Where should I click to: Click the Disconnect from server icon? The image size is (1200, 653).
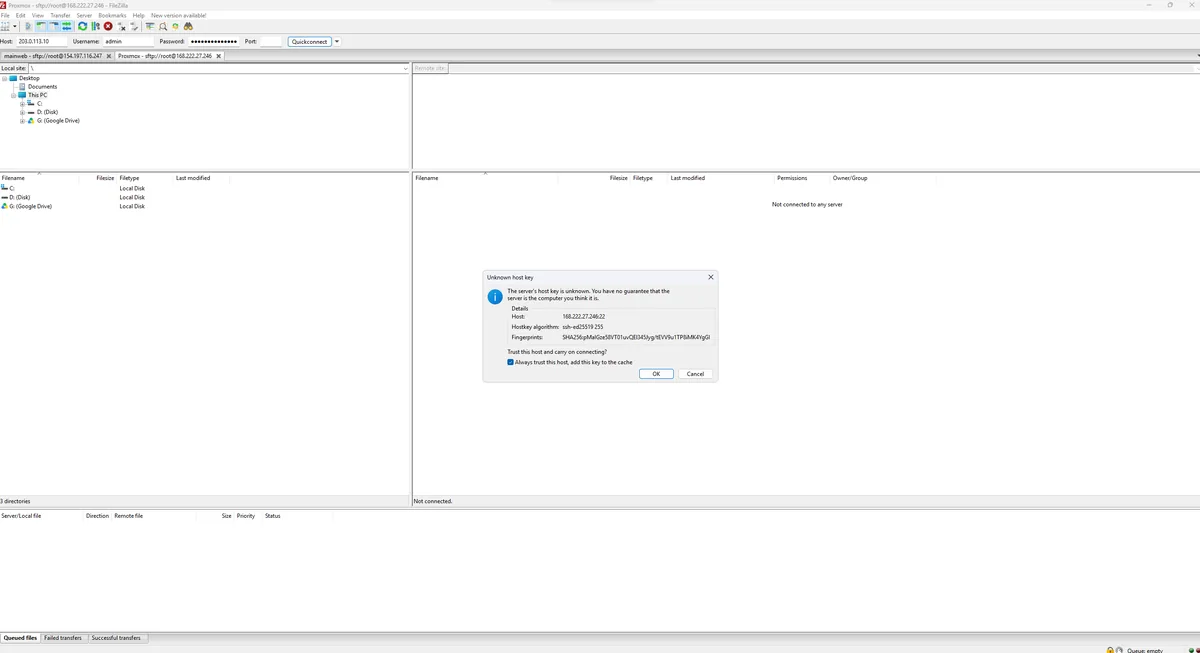click(x=121, y=26)
